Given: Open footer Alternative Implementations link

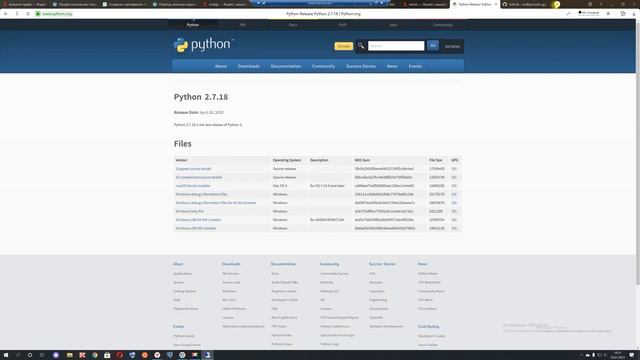Looking at the screenshot, I should tap(243, 327).
